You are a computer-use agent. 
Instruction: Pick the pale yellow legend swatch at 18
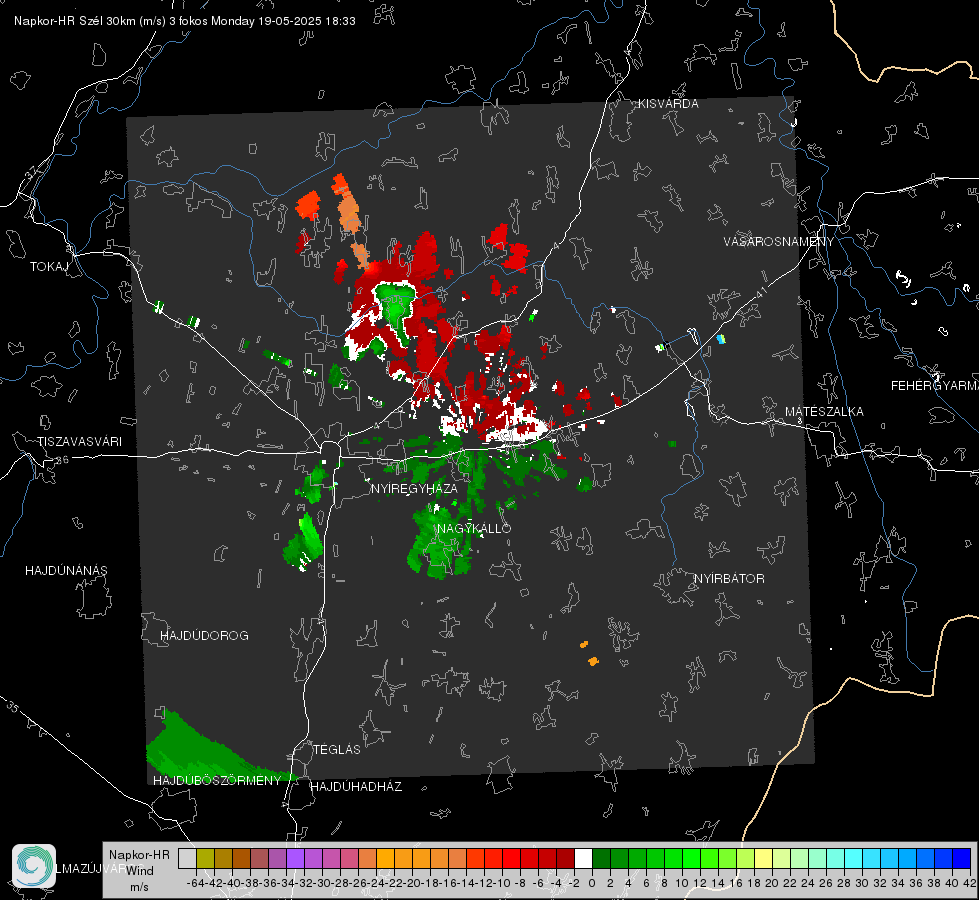[x=763, y=858]
